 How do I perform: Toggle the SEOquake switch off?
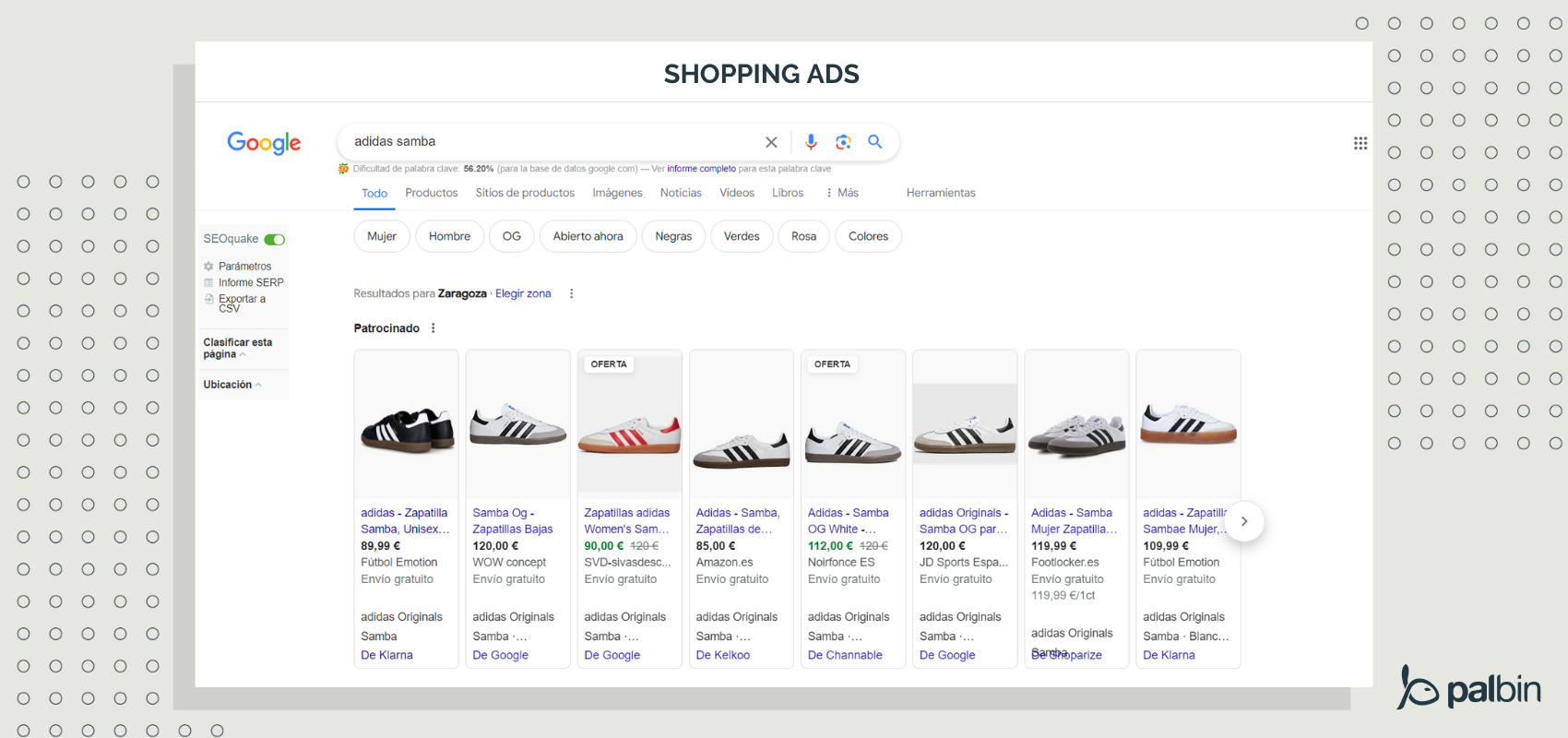pyautogui.click(x=275, y=239)
